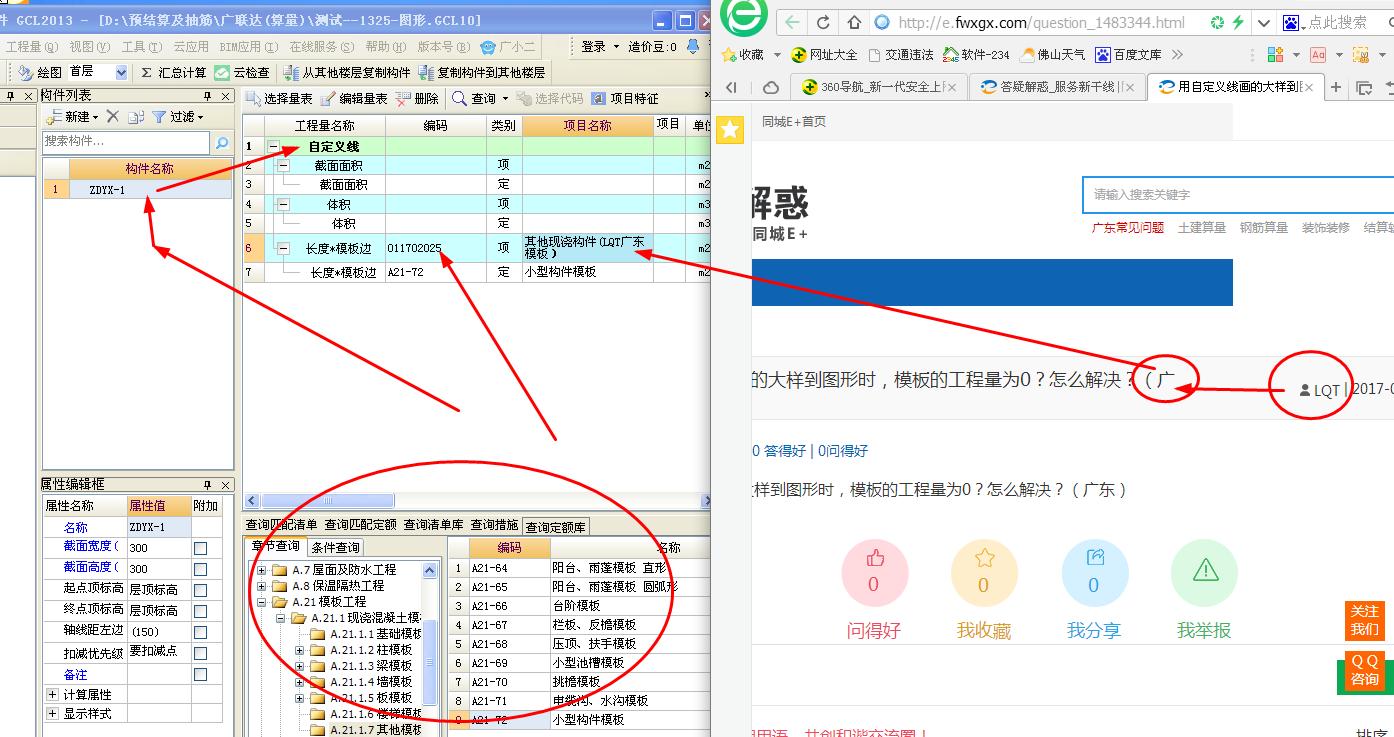The width and height of the screenshot is (1394, 737).
Task: Click the Baidu paw search engine icon
Action: click(x=1291, y=22)
